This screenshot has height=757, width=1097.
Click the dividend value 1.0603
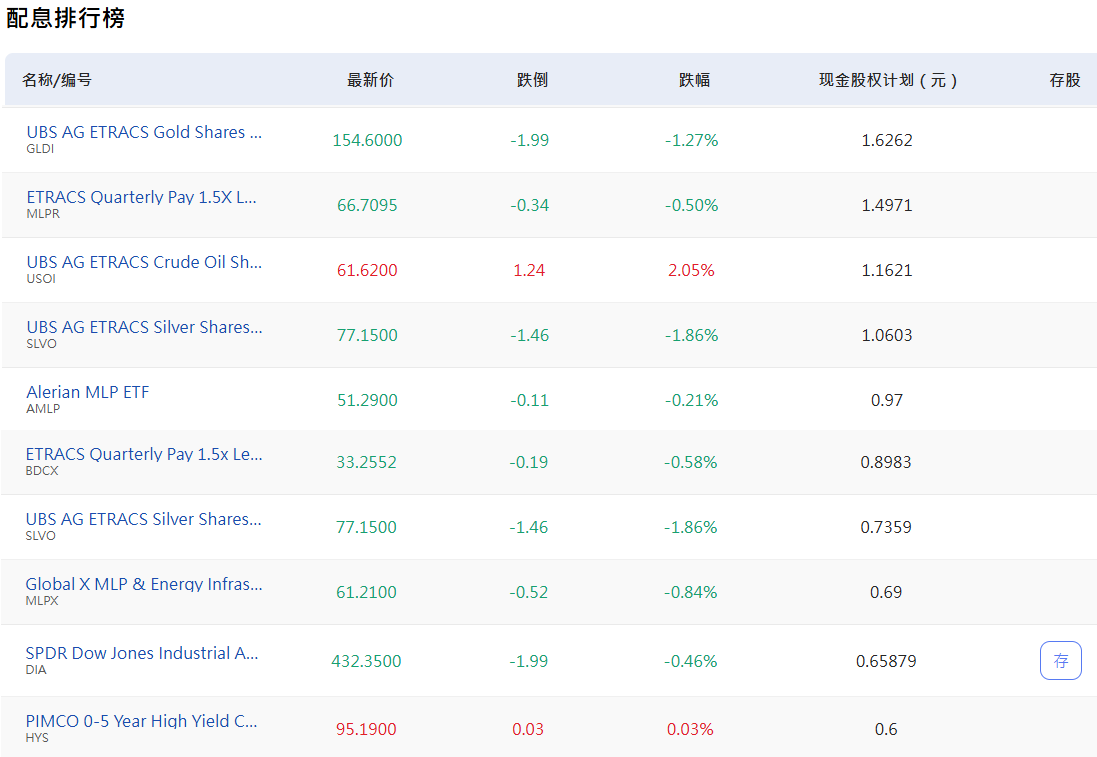click(x=887, y=335)
